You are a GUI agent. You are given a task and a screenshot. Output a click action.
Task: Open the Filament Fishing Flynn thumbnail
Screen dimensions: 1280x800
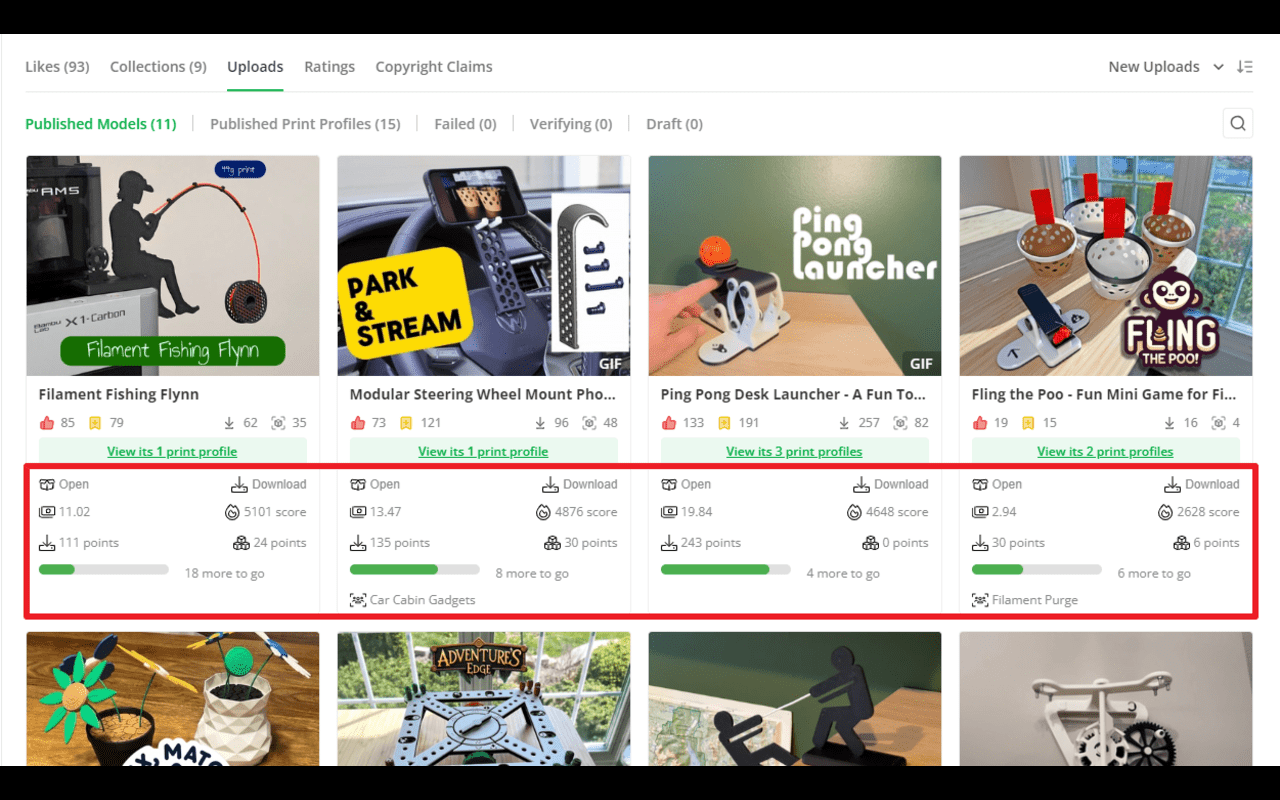pyautogui.click(x=173, y=266)
